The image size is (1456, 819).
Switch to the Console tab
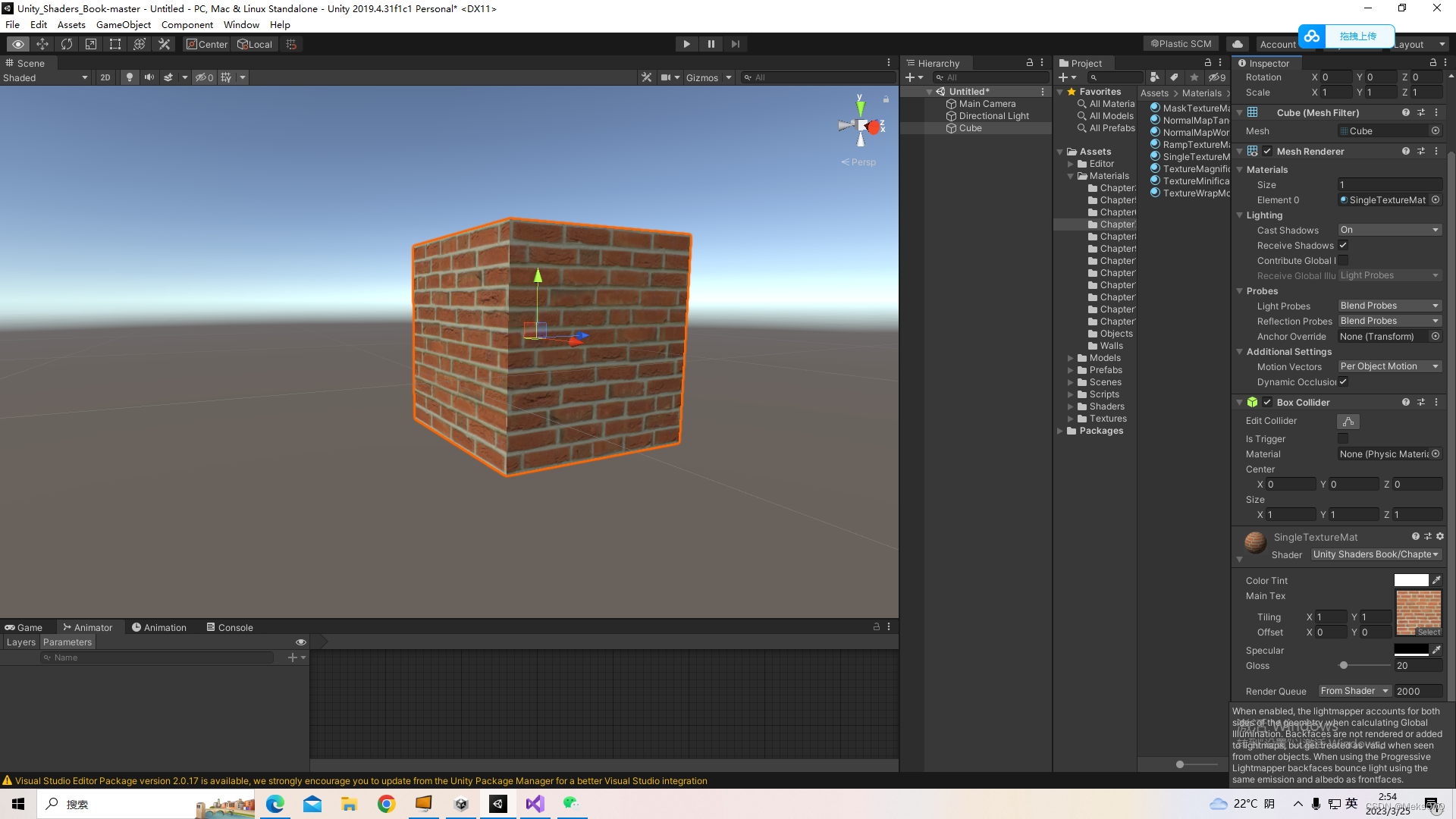(x=230, y=627)
